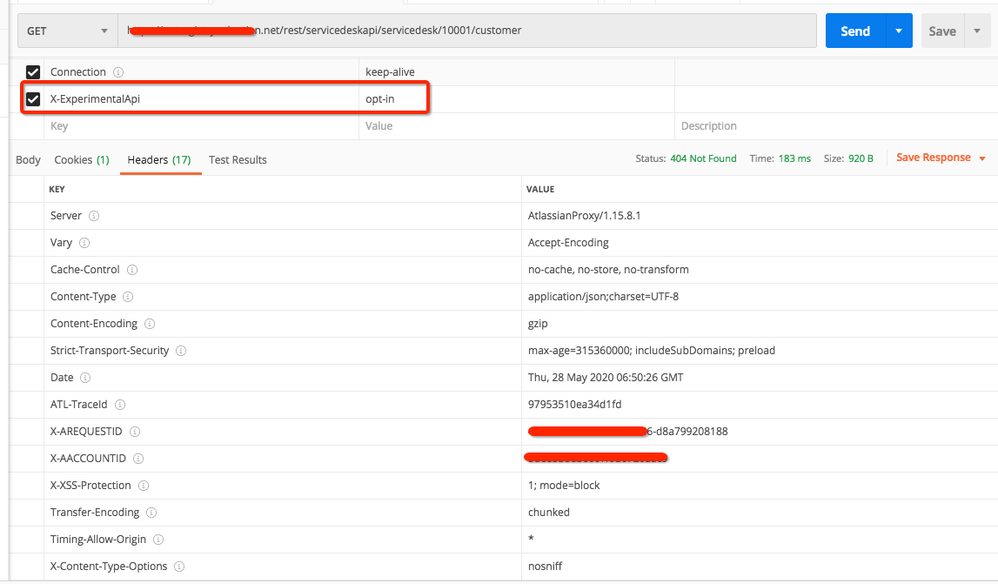Select the no-cache, no-store, no-transform value

(x=608, y=270)
